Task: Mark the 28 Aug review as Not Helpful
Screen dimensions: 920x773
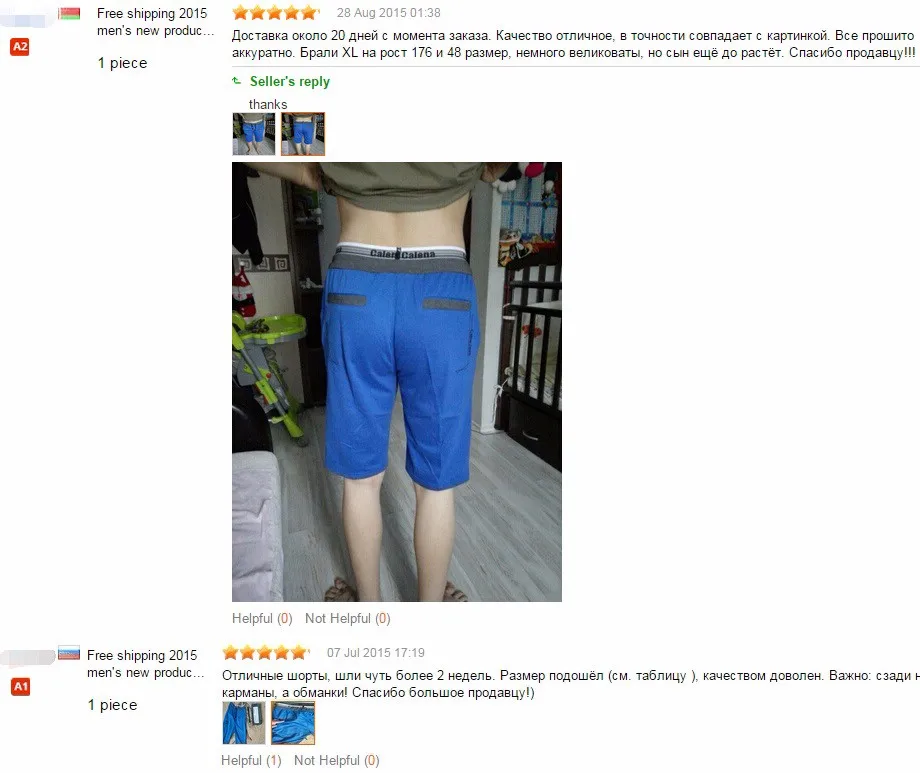Action: coord(347,618)
